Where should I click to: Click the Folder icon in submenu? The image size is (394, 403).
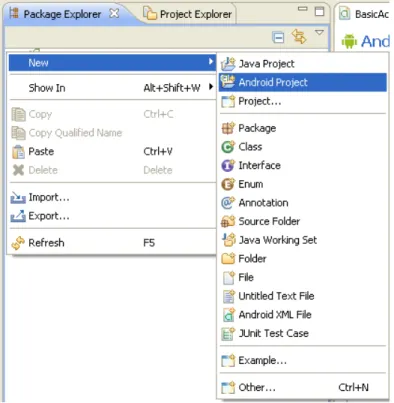[x=228, y=259]
